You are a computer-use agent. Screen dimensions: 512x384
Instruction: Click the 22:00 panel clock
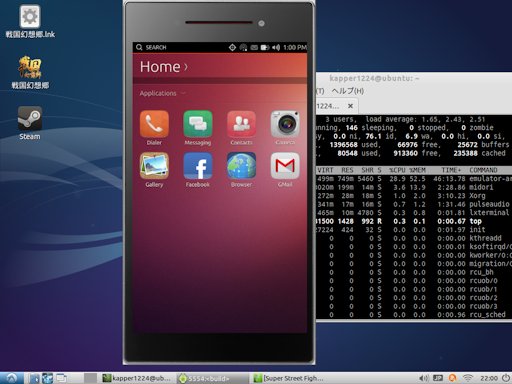pyautogui.click(x=489, y=378)
